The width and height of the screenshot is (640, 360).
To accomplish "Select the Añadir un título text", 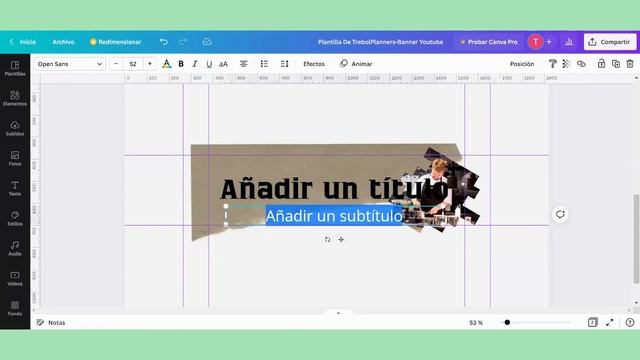I will 334,189.
